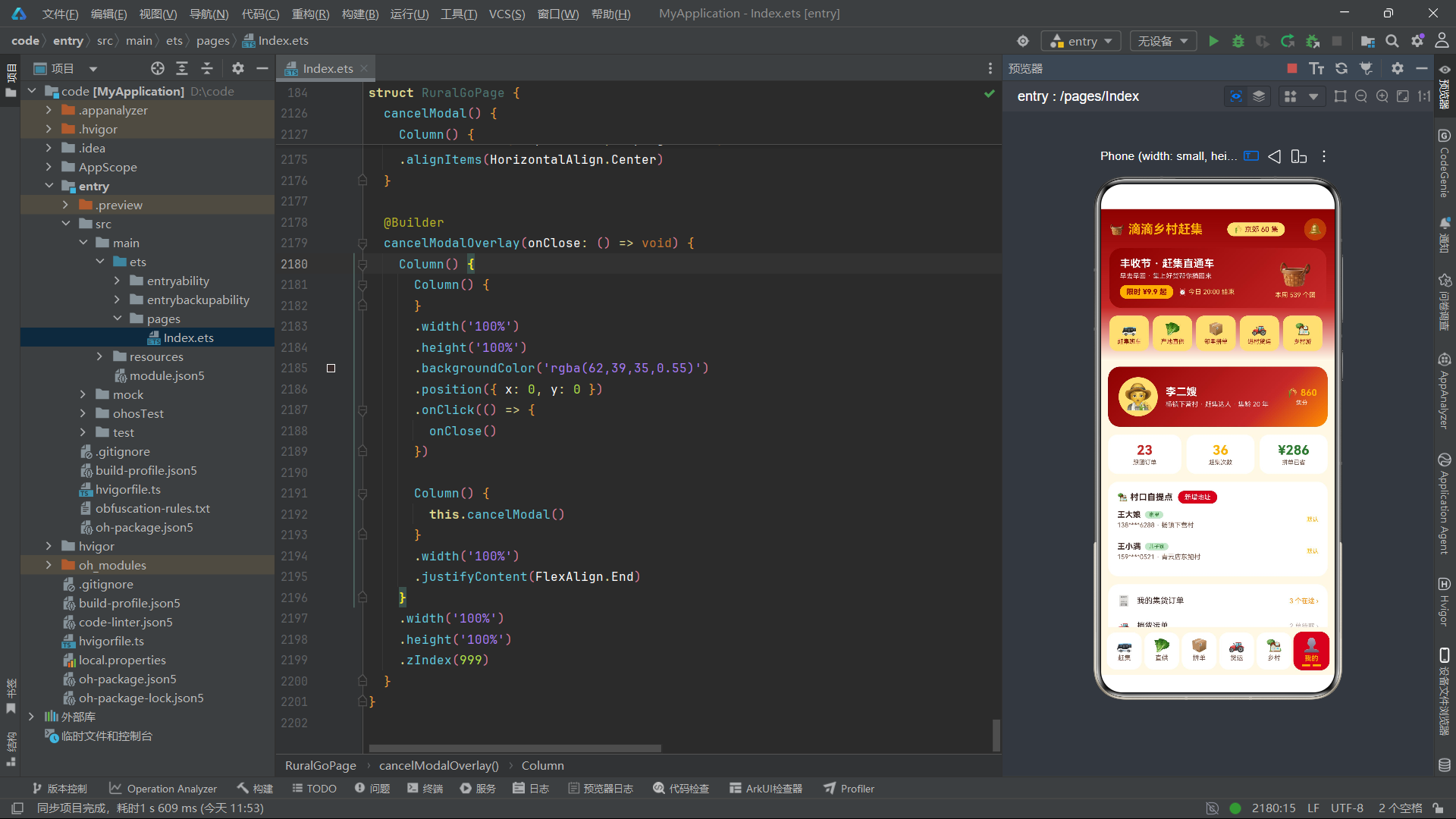Close the Index.ets editor tab

(x=365, y=68)
